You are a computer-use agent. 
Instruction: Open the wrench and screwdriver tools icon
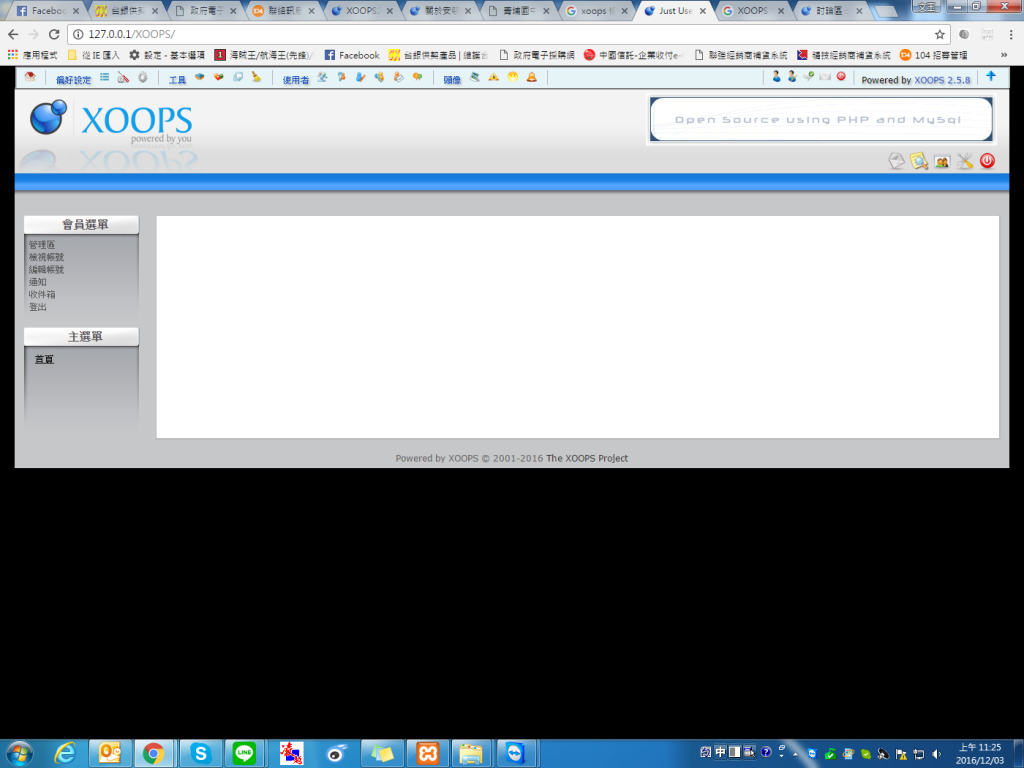pyautogui.click(x=964, y=161)
